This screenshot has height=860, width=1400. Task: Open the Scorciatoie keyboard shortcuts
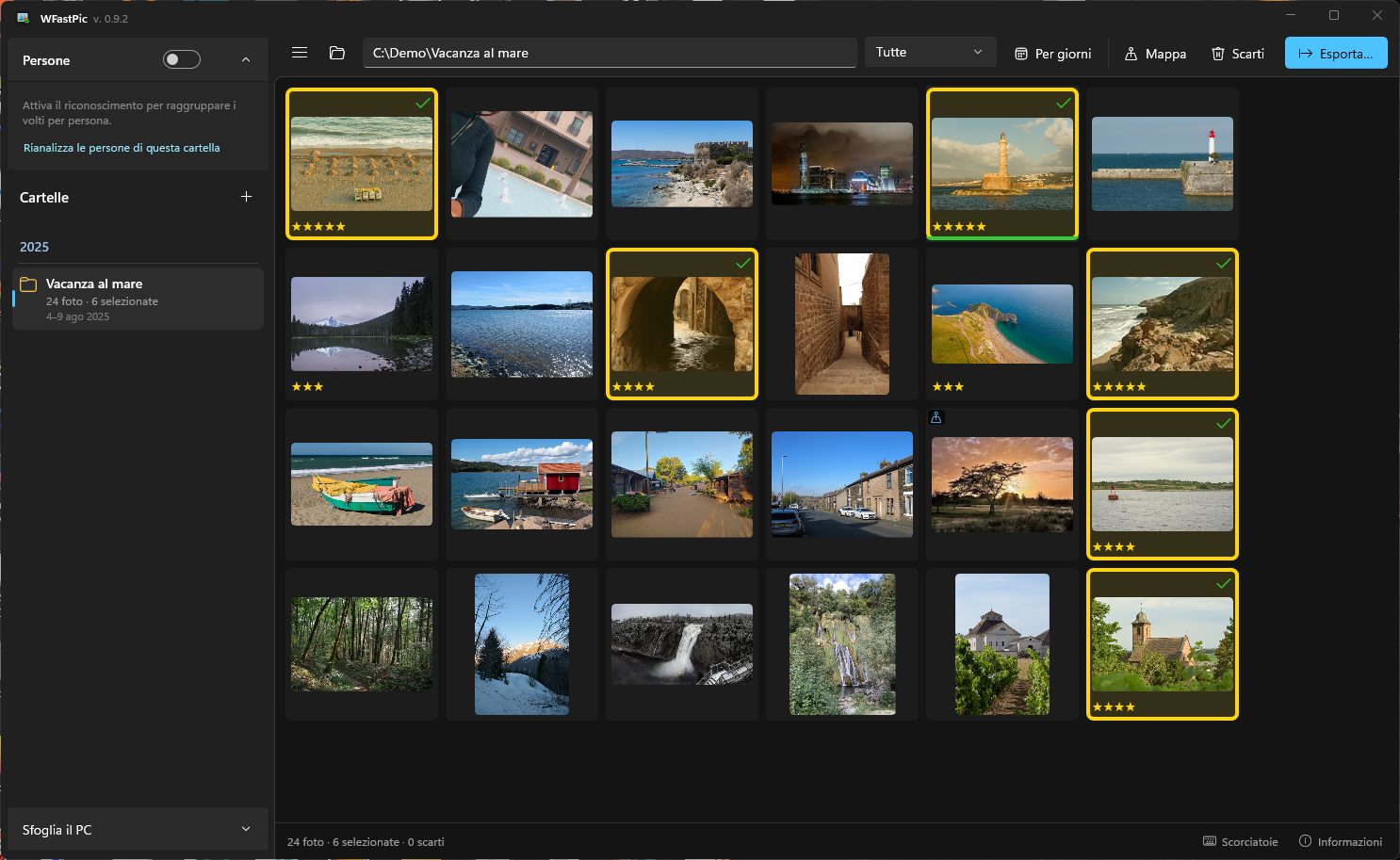1241,841
